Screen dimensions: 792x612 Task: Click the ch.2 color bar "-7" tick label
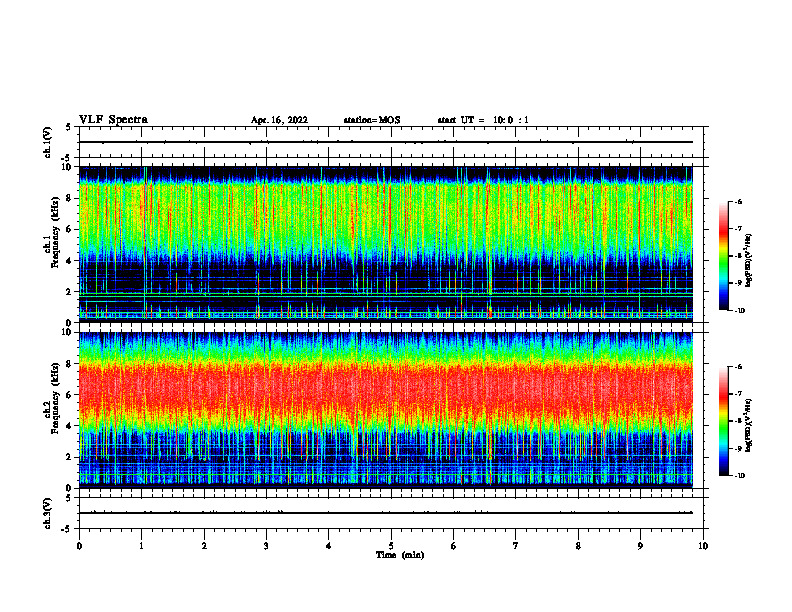point(739,394)
